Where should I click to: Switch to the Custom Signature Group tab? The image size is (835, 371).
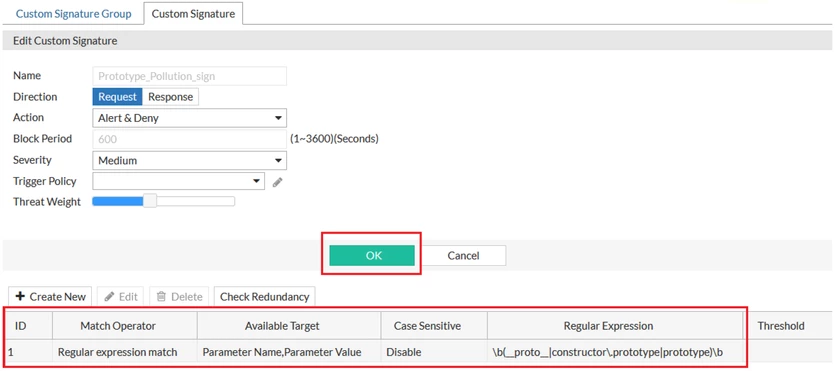click(73, 14)
